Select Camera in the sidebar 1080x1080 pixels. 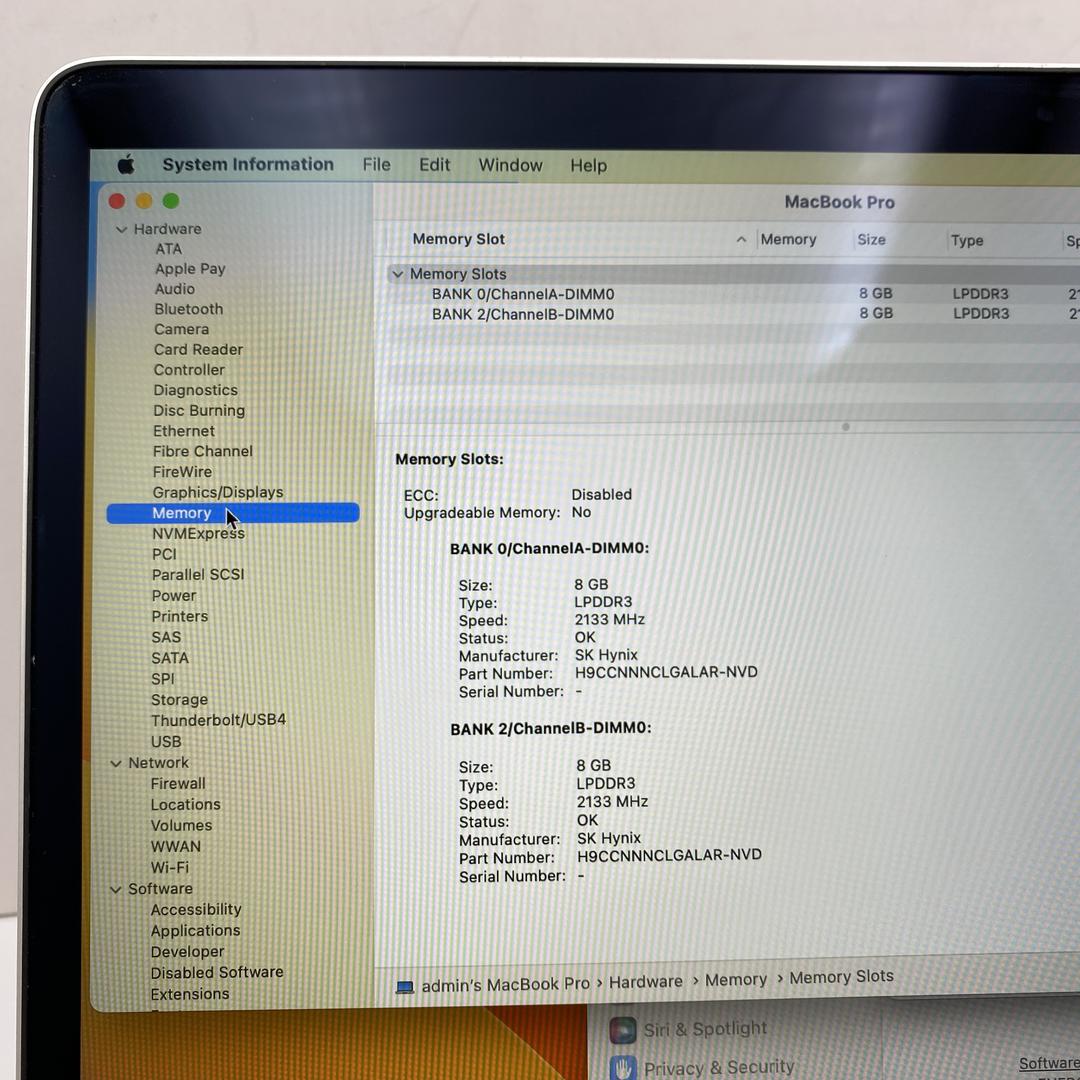(x=182, y=329)
